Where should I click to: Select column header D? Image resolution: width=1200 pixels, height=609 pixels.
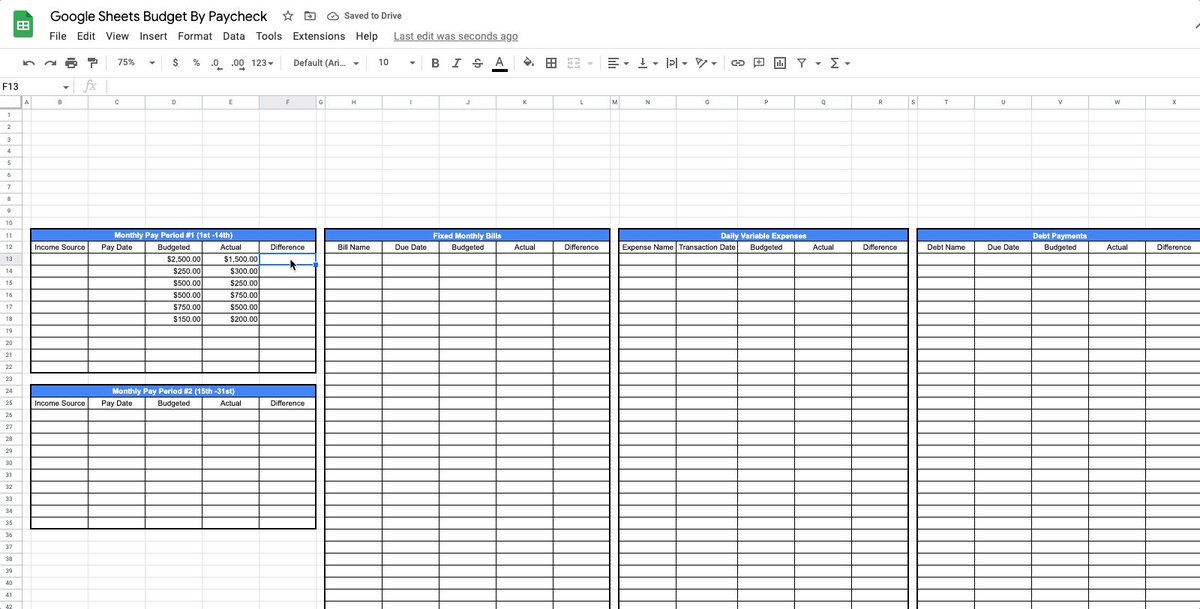click(x=173, y=102)
